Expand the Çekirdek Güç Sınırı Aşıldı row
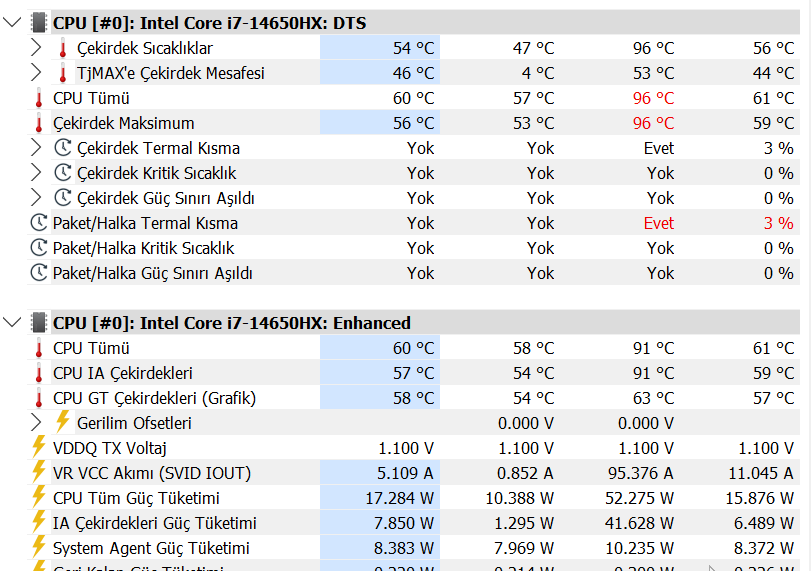The height and width of the screenshot is (571, 811). (36, 198)
